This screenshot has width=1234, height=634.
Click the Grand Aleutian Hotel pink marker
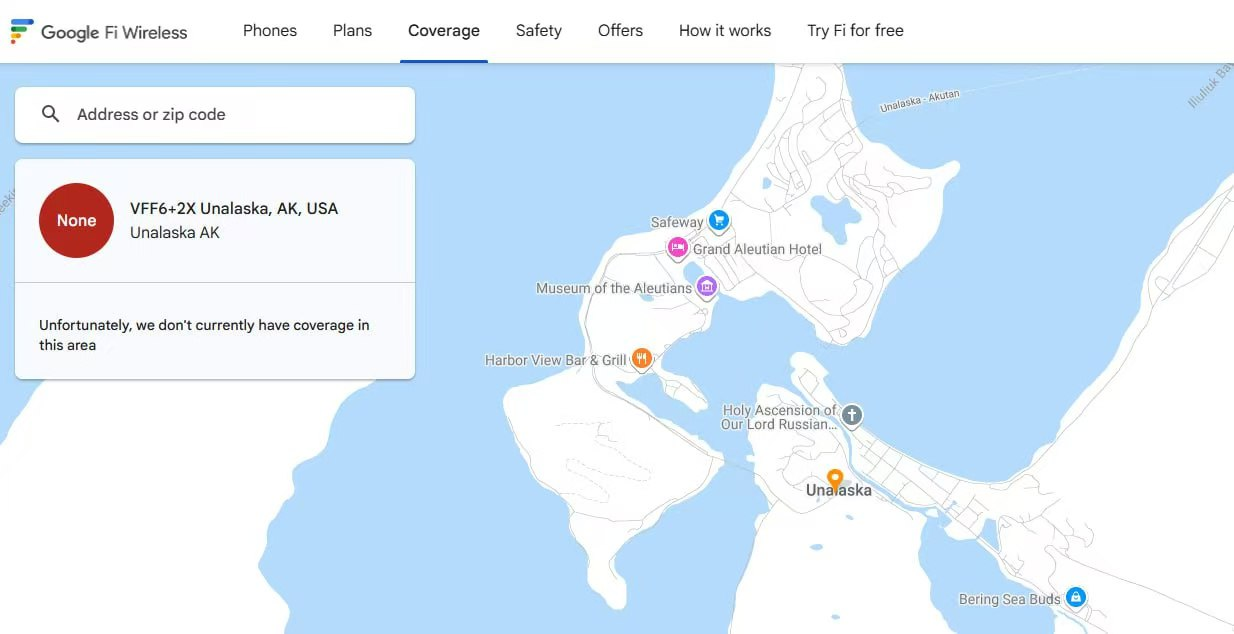coord(678,247)
